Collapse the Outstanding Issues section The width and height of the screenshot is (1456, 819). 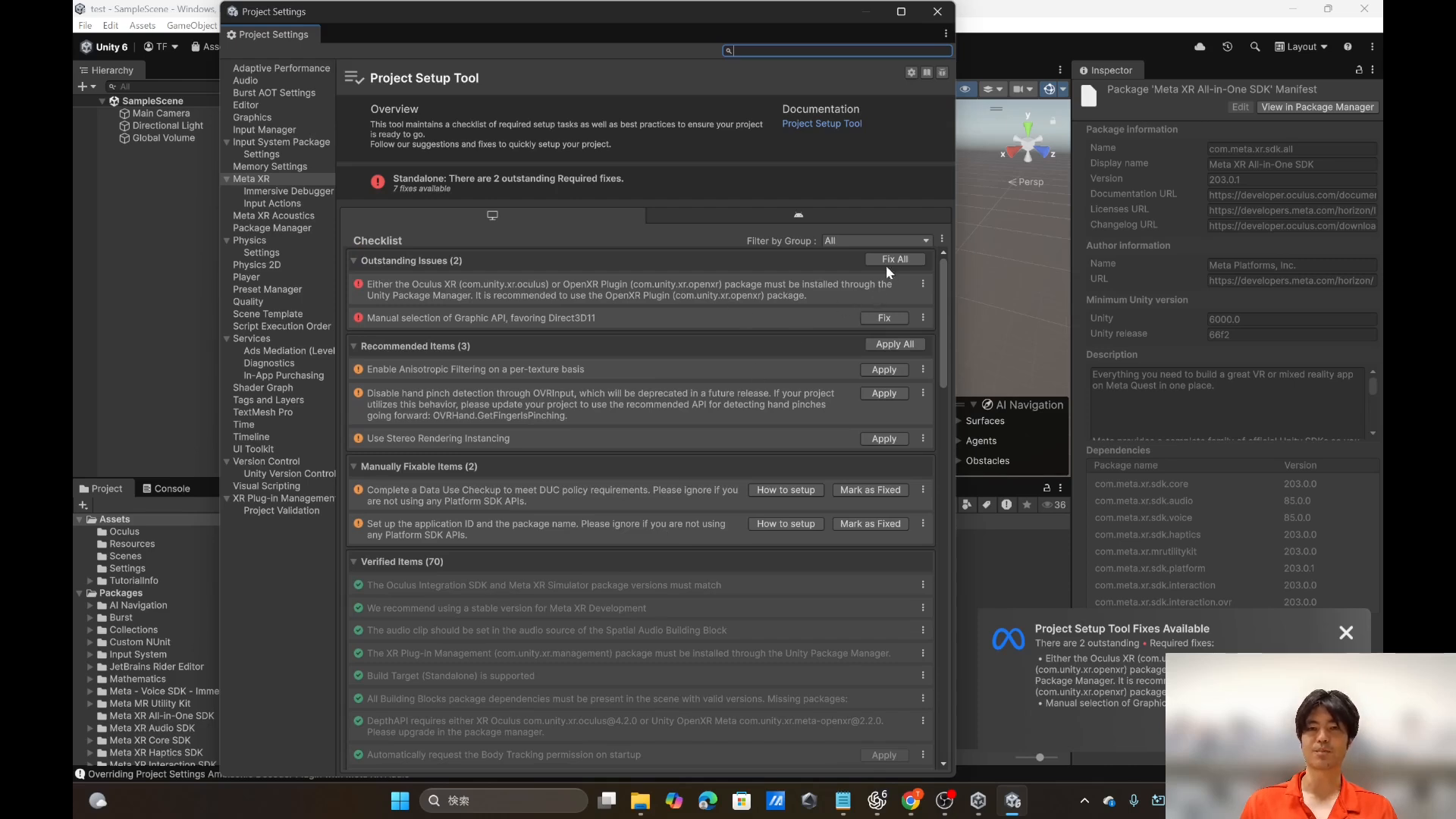click(x=353, y=261)
